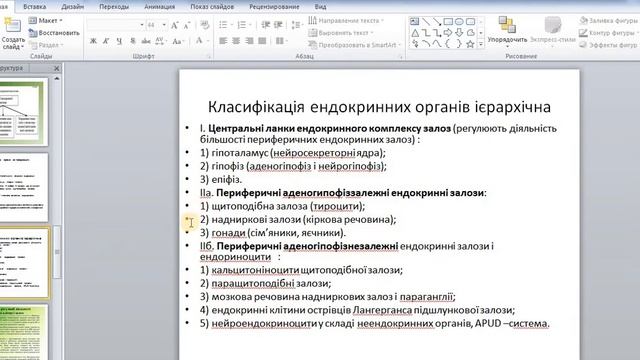This screenshot has width=640, height=360.
Task: Toggle text shadow (S)
Action: click(132, 41)
